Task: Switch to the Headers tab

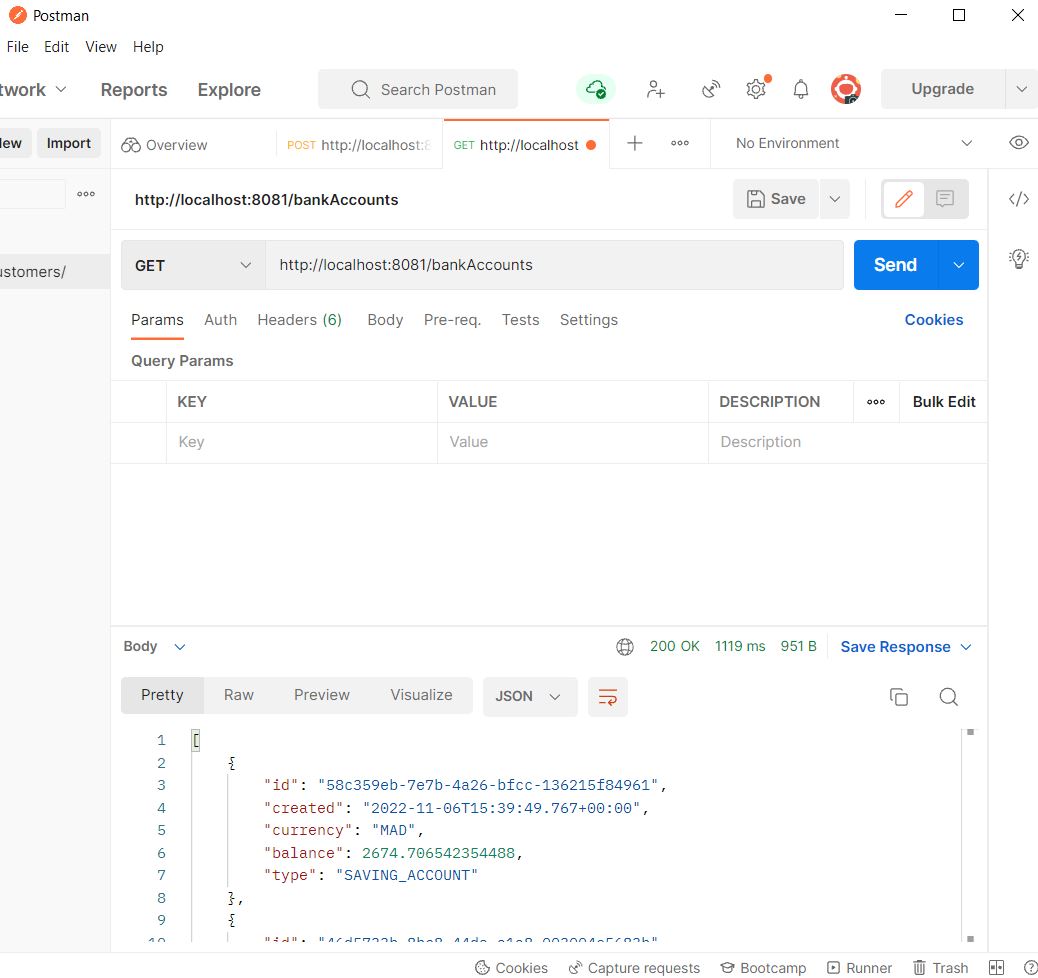Action: (x=299, y=319)
